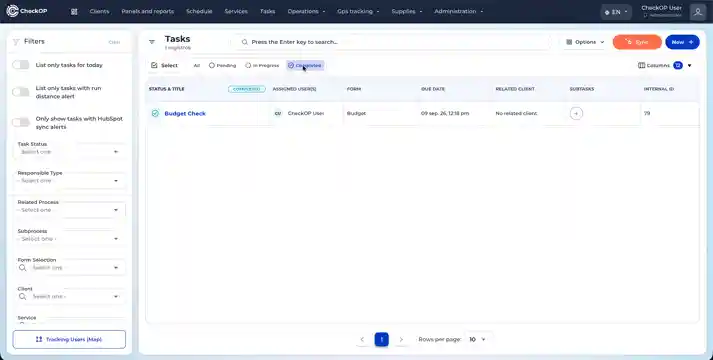Open the Responsible Type dropdown
Viewport: 713px width, 360px height.
pos(69,181)
